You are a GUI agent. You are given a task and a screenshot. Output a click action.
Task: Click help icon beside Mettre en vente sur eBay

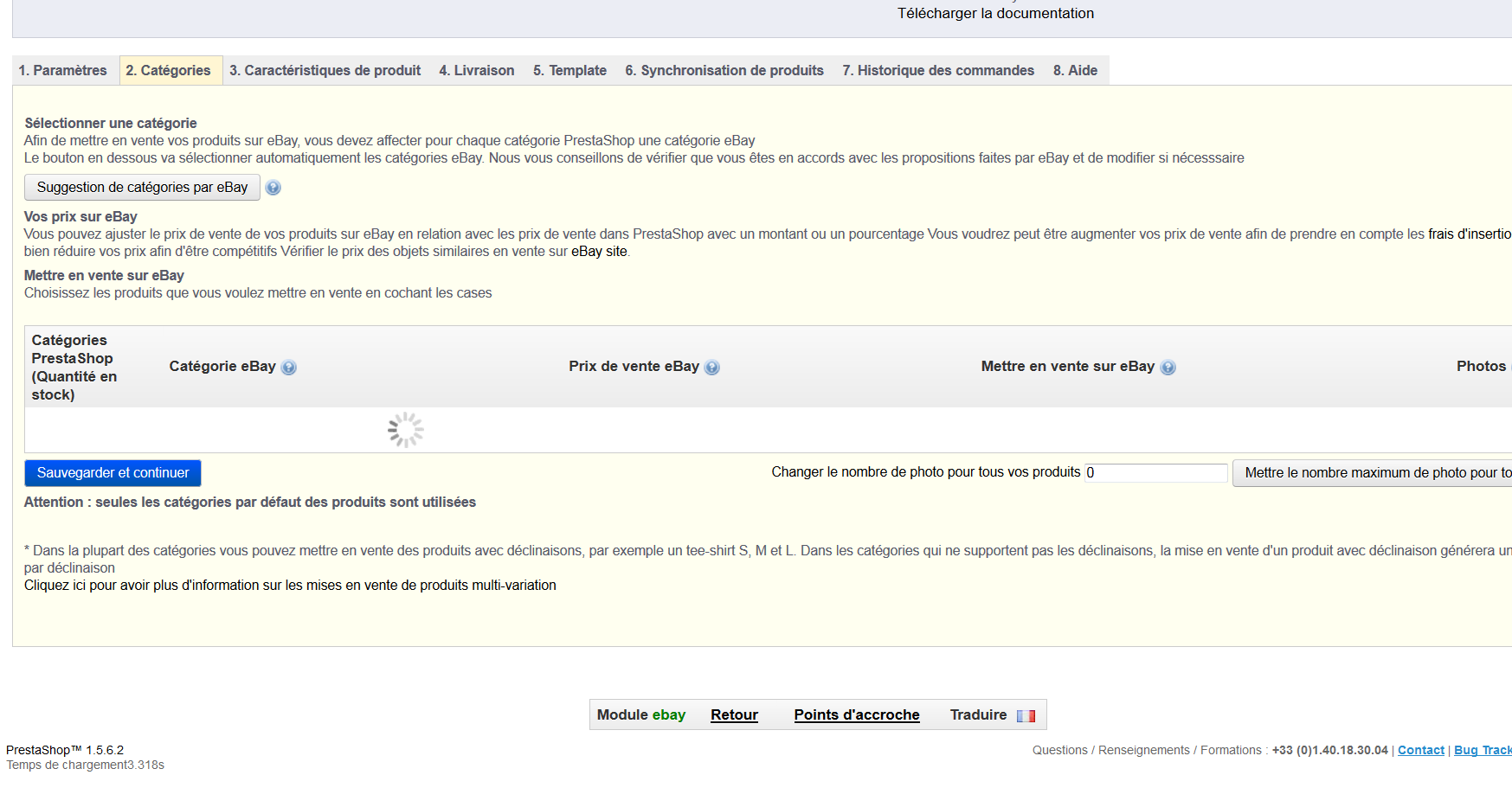tap(1168, 368)
